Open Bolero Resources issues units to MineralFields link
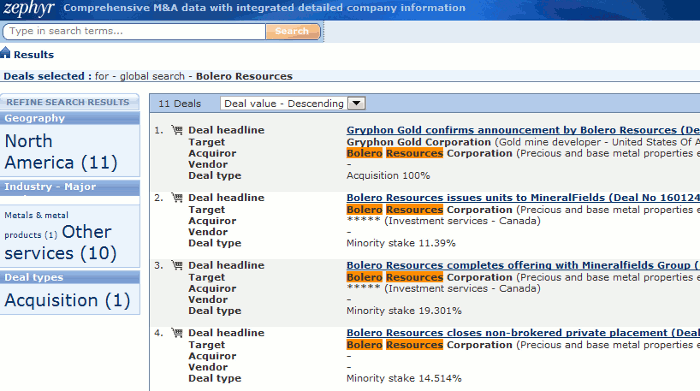700x391 pixels. (523, 197)
